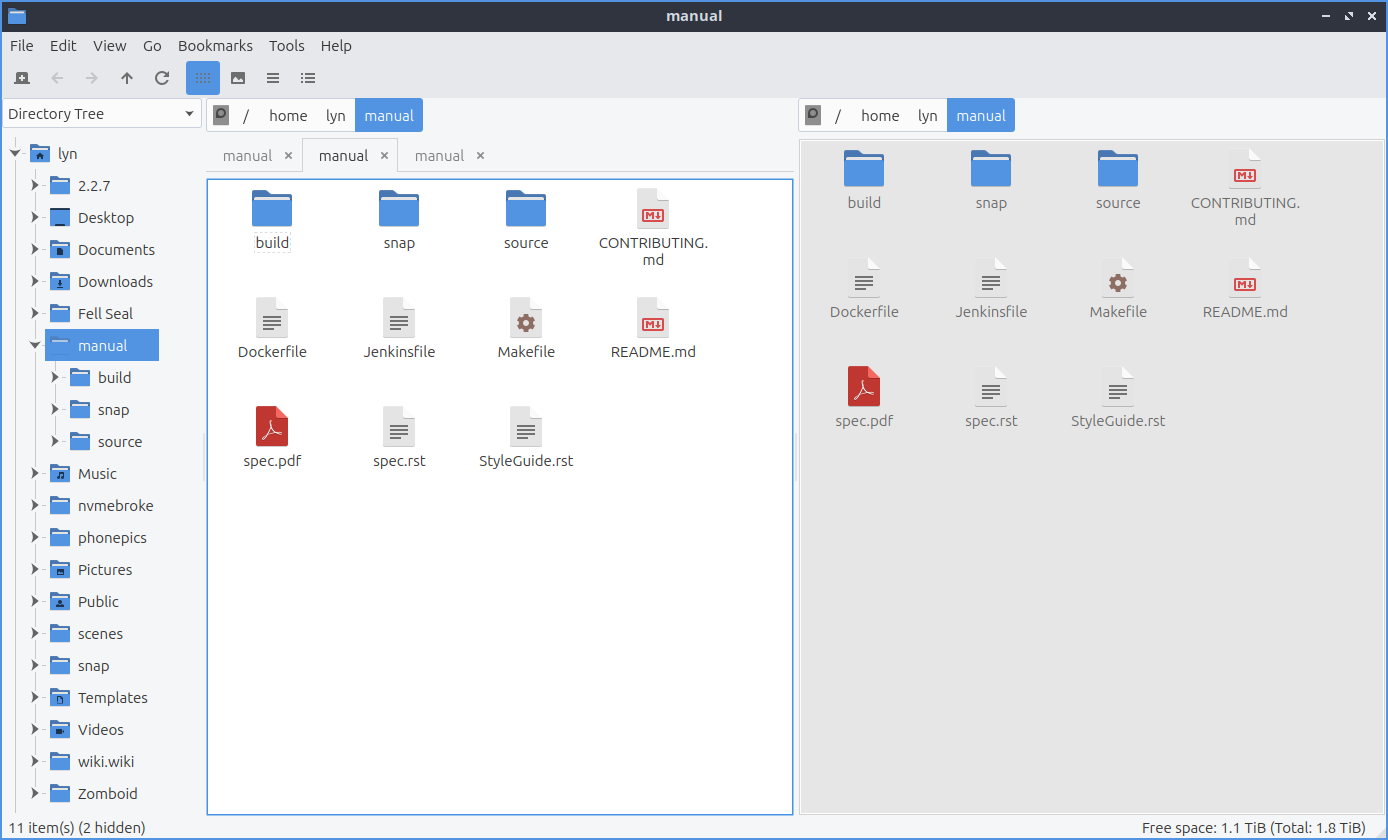The image size is (1388, 840).
Task: Click the home segment in left path bar
Action: [x=288, y=116]
